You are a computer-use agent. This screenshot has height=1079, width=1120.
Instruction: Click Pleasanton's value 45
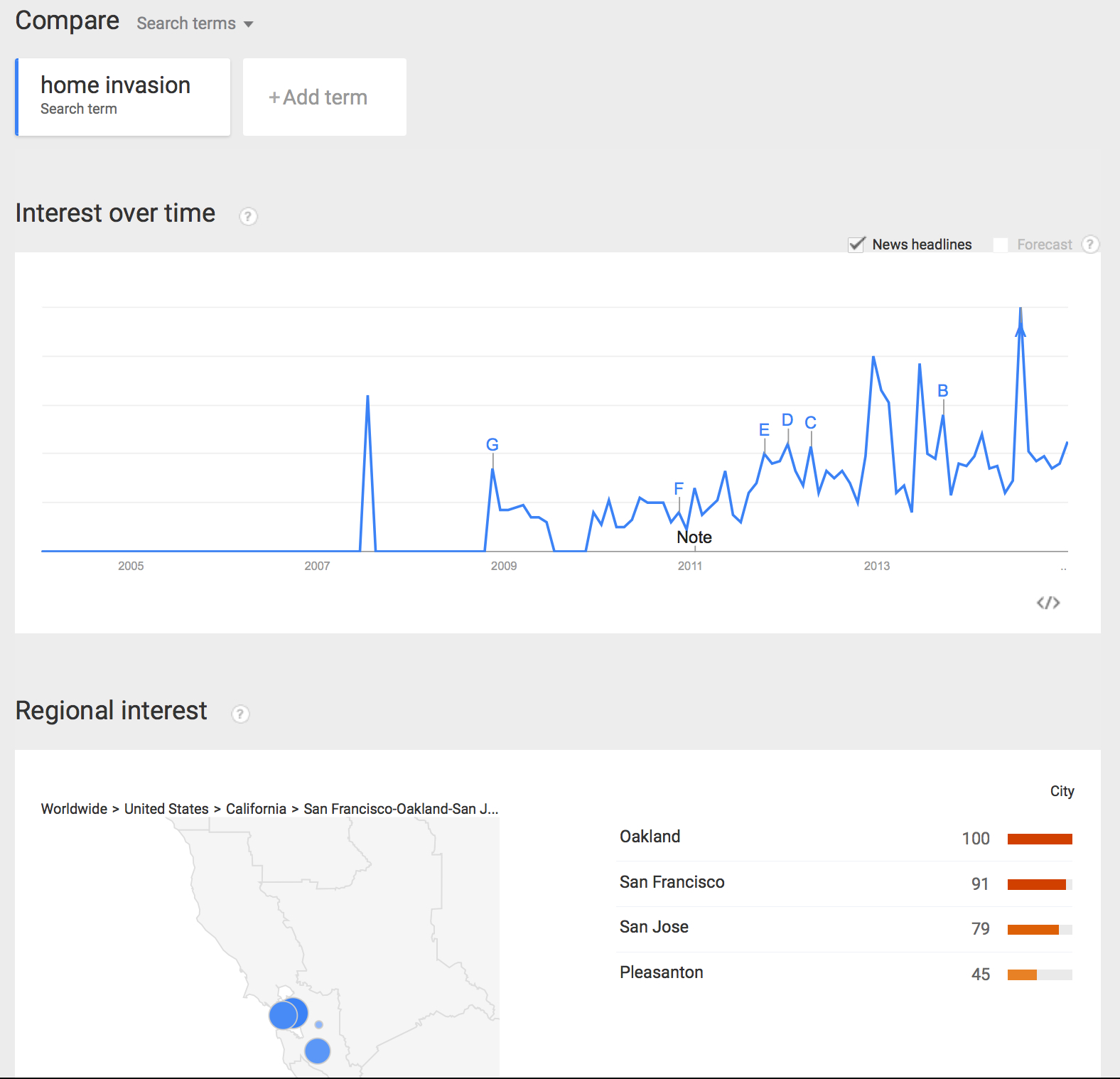(x=981, y=975)
